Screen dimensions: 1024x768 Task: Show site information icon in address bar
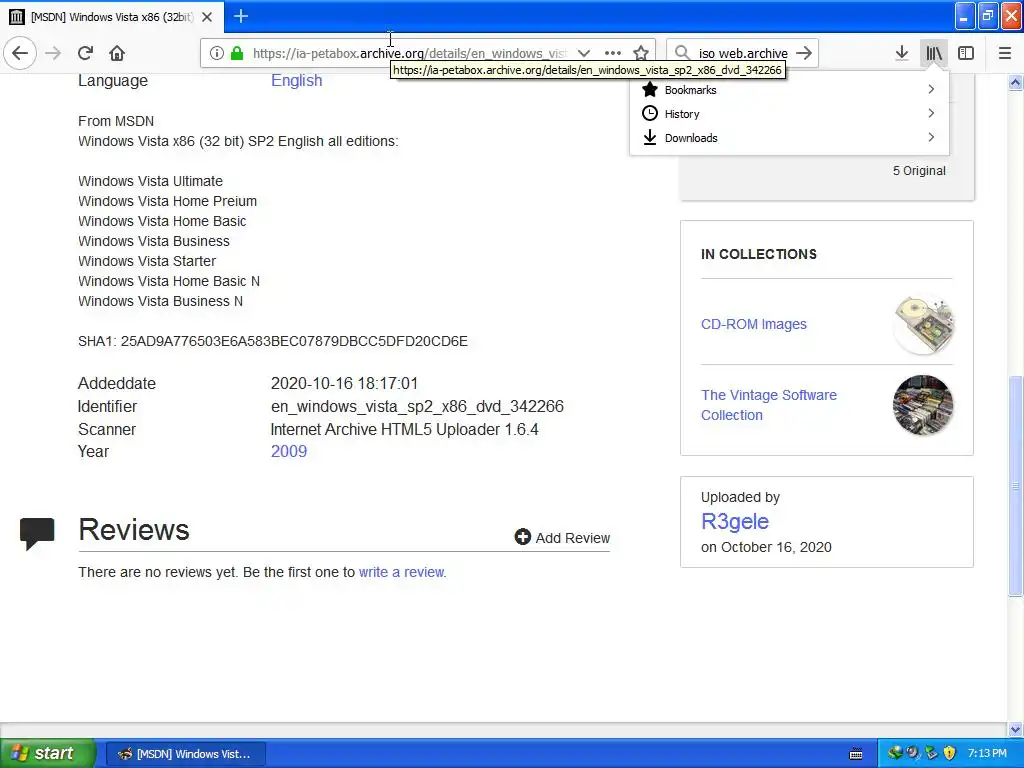click(216, 53)
